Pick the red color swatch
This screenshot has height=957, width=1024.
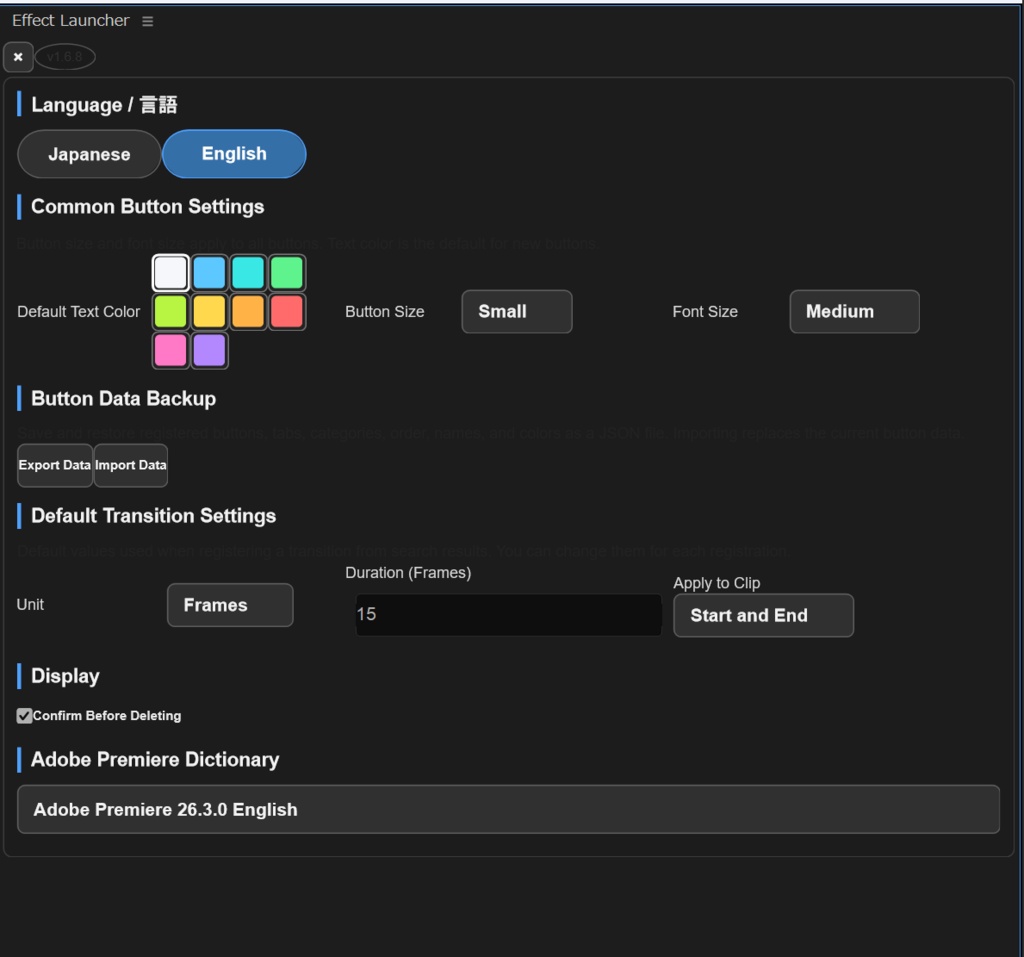click(287, 312)
